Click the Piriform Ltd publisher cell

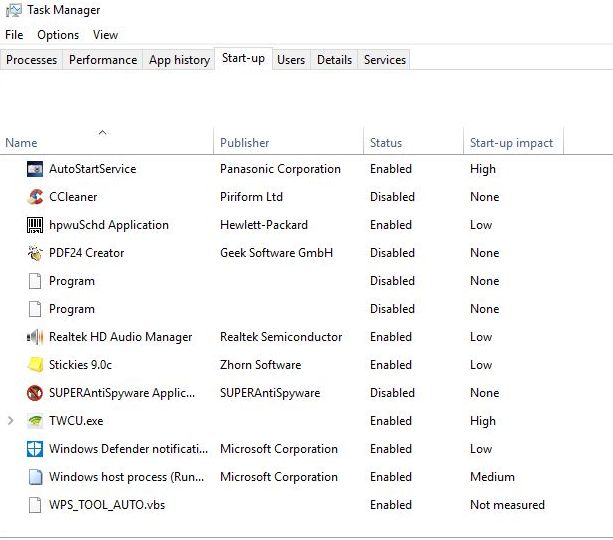click(x=251, y=197)
